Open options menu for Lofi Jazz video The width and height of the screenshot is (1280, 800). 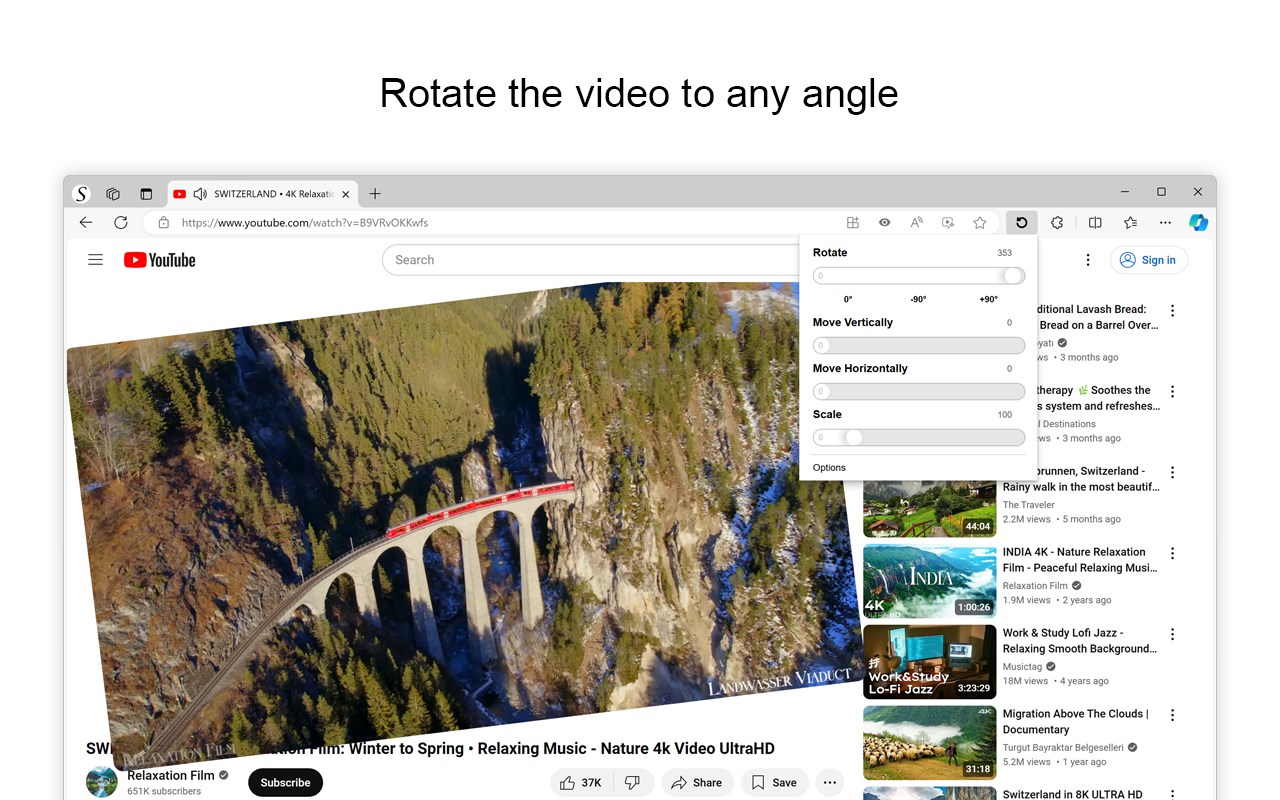[1173, 635]
